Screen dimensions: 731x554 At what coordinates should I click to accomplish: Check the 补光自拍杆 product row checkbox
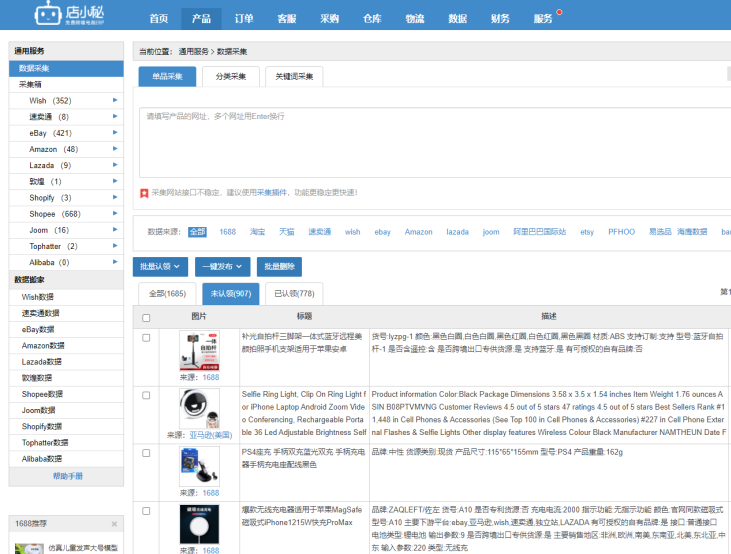[146, 338]
